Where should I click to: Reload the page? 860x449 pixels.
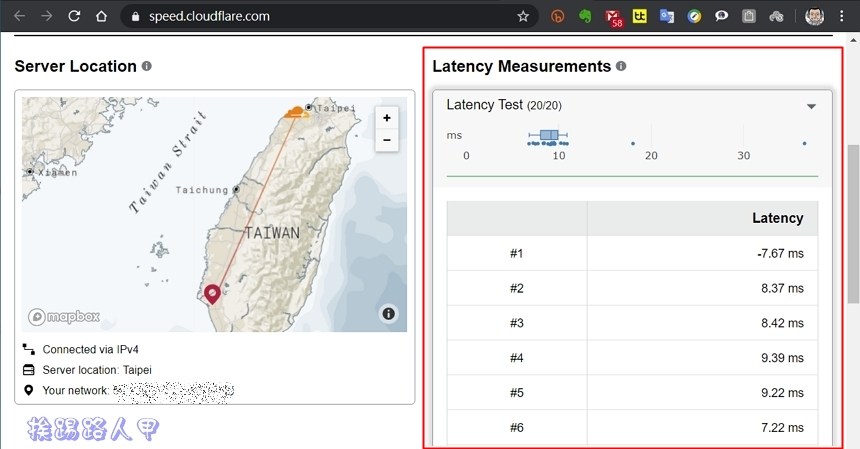74,17
